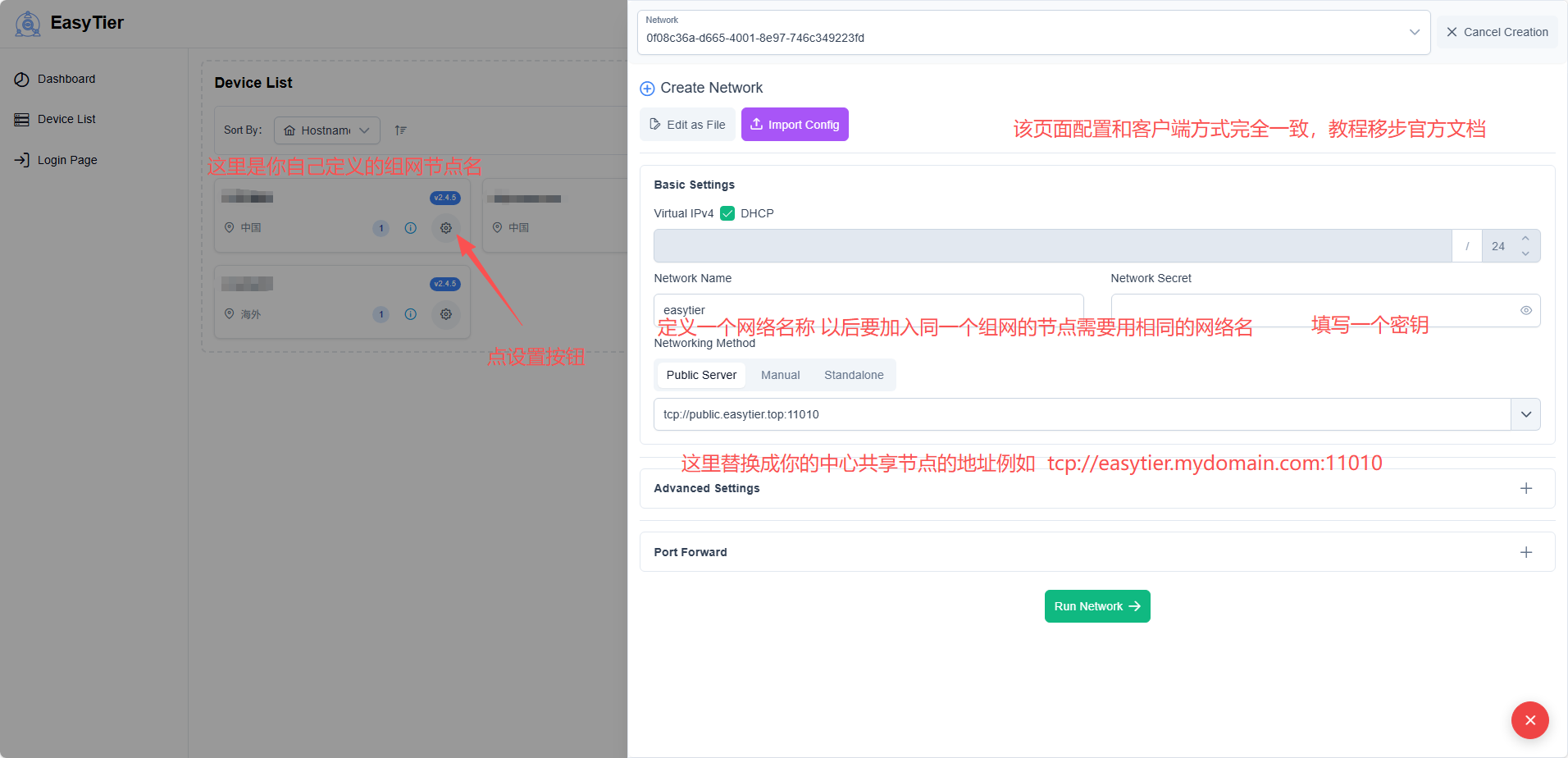Click info icon on the 海外 device

tap(411, 314)
